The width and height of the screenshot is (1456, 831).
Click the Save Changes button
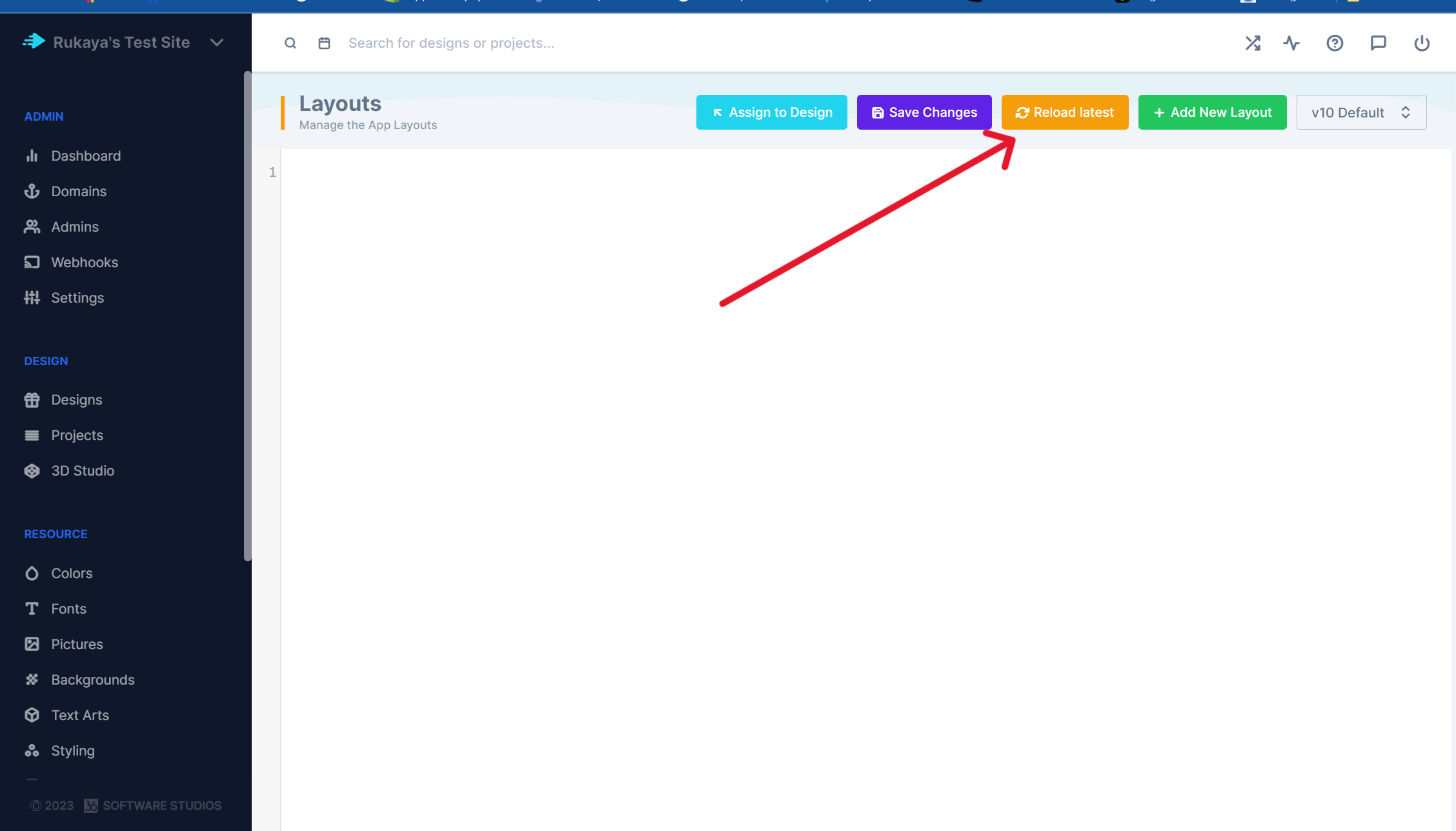coord(924,112)
